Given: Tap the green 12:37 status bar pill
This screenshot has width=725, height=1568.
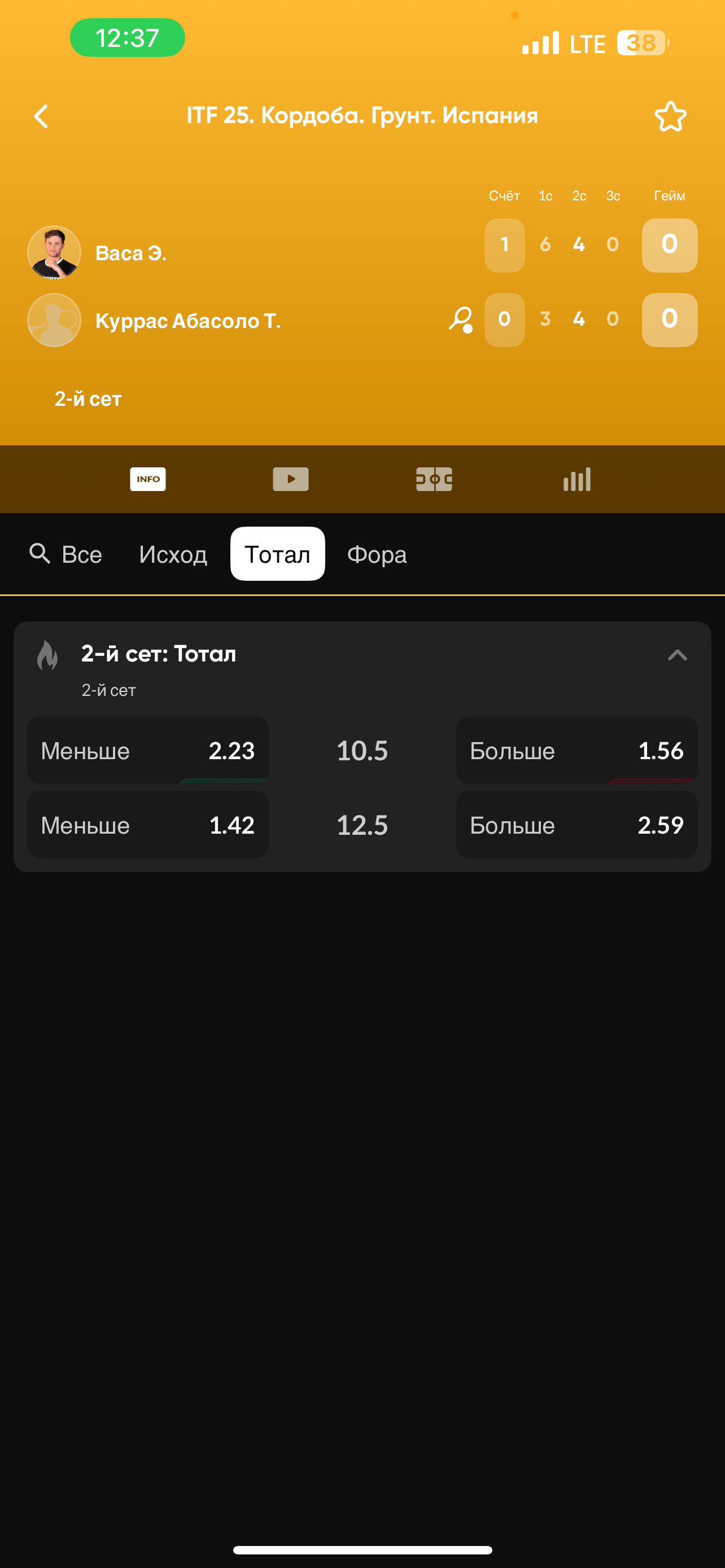Looking at the screenshot, I should click(x=127, y=38).
